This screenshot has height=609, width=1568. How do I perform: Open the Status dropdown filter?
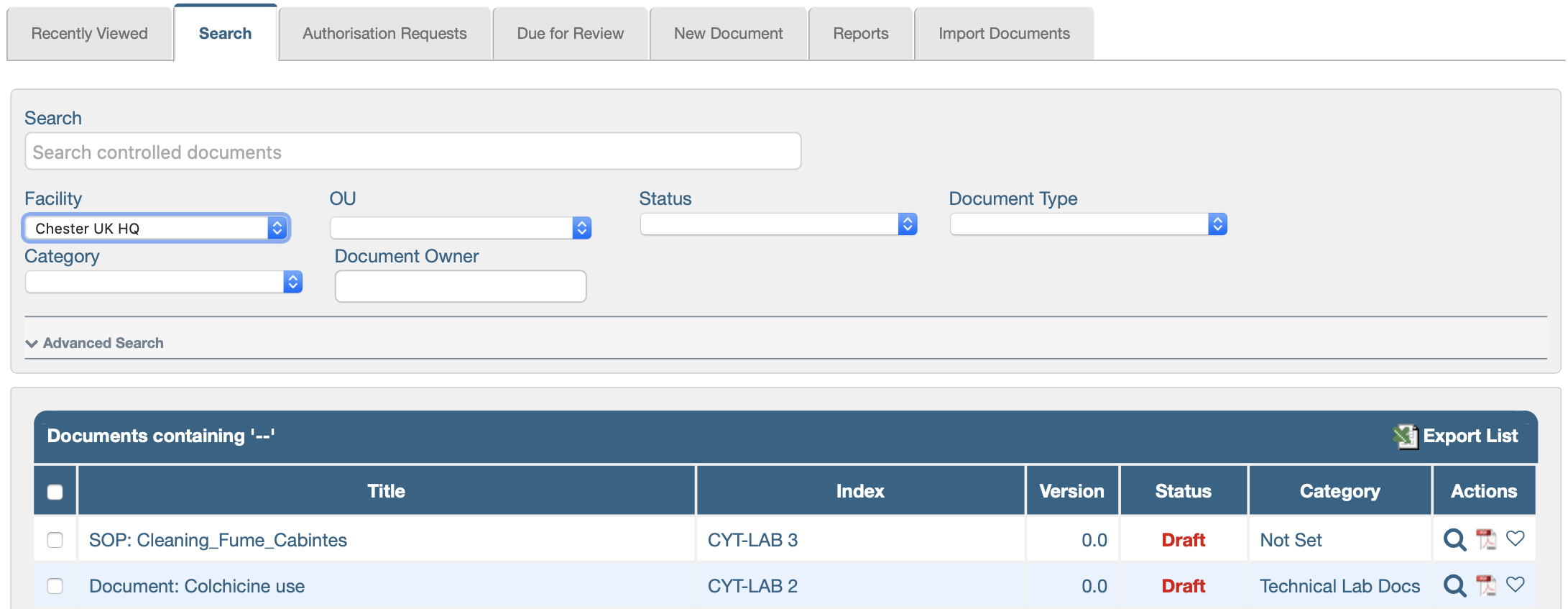(778, 224)
